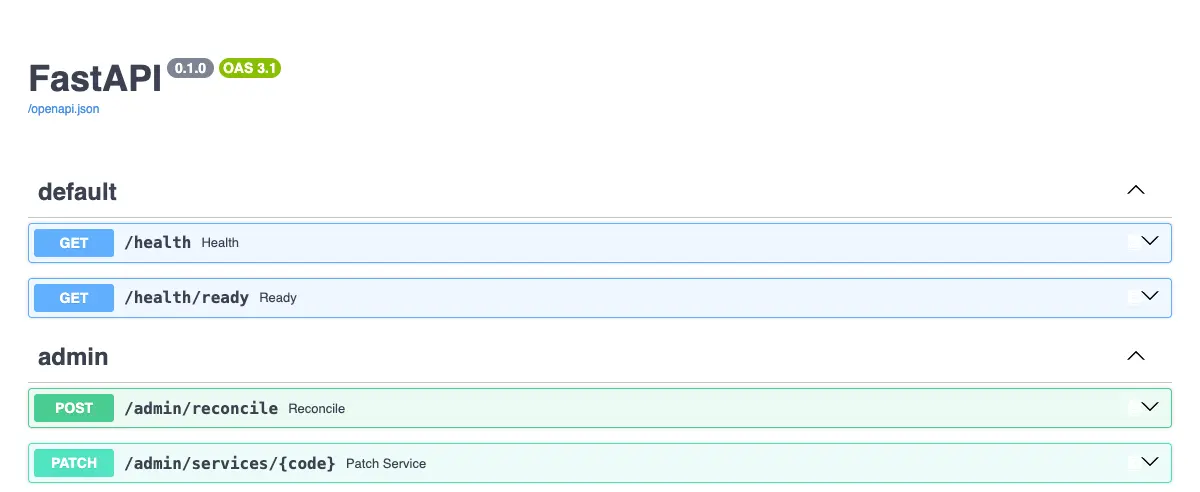
Task: Expand the /admin/services/{code} row arrow
Action: pos(1149,462)
